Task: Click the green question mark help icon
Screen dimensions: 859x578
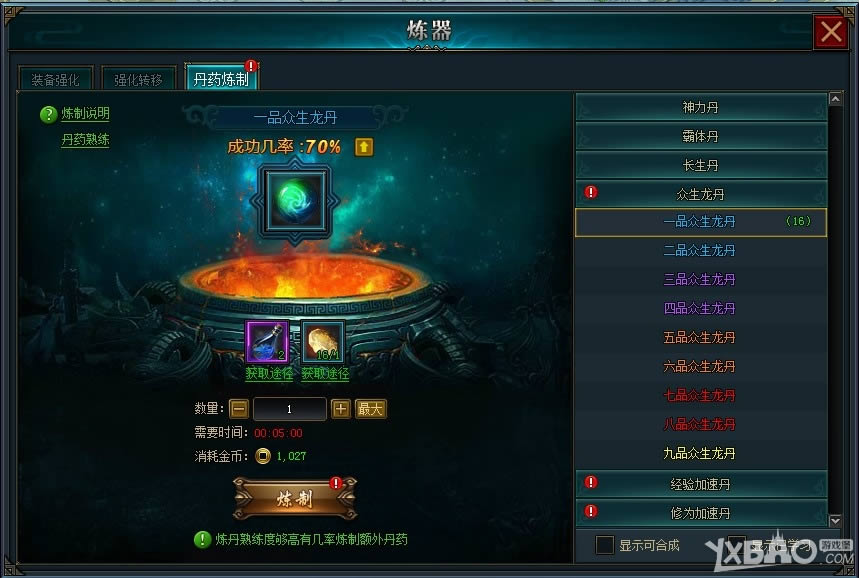Action: click(48, 114)
